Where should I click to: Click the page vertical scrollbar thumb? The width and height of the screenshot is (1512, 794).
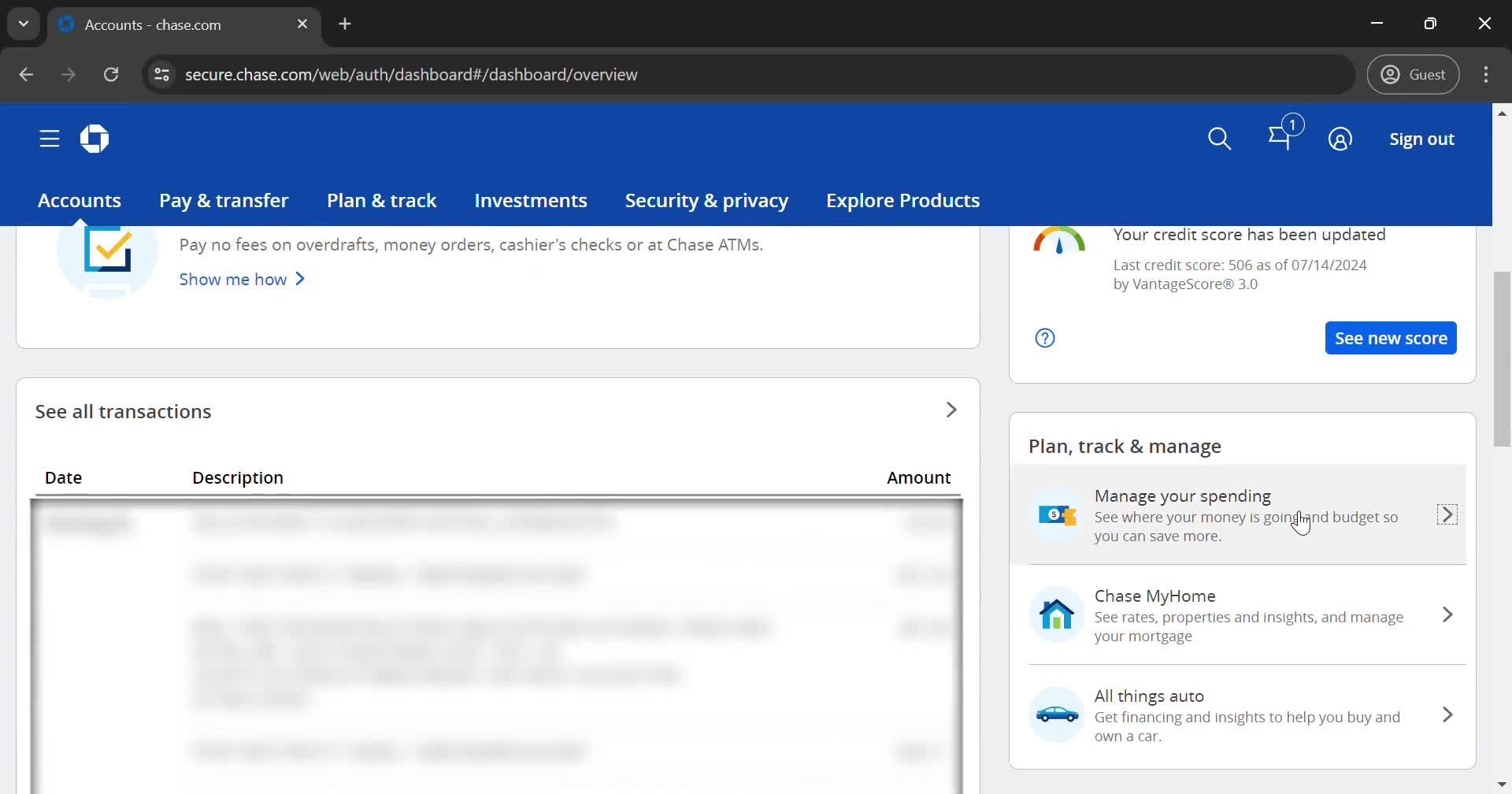tap(1502, 358)
